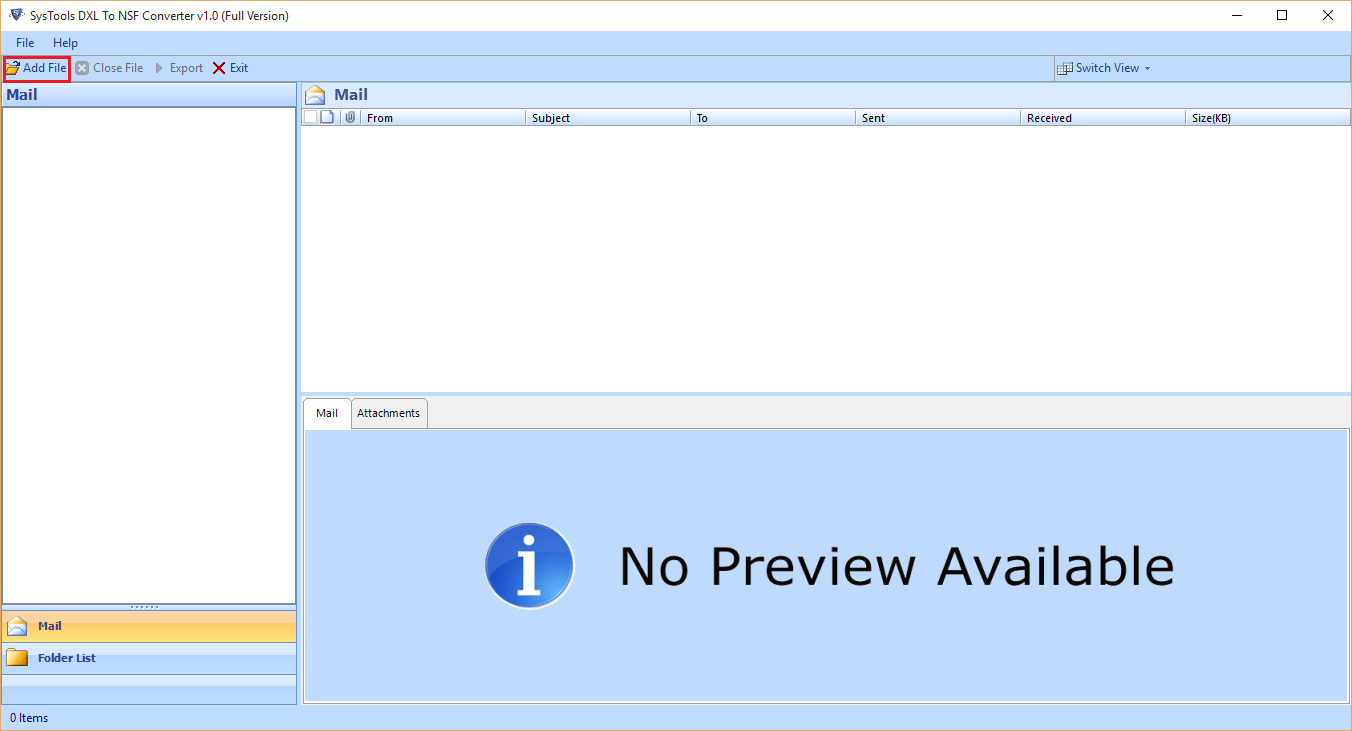The height and width of the screenshot is (731, 1352).
Task: Select the Mail preview tab
Action: point(327,413)
